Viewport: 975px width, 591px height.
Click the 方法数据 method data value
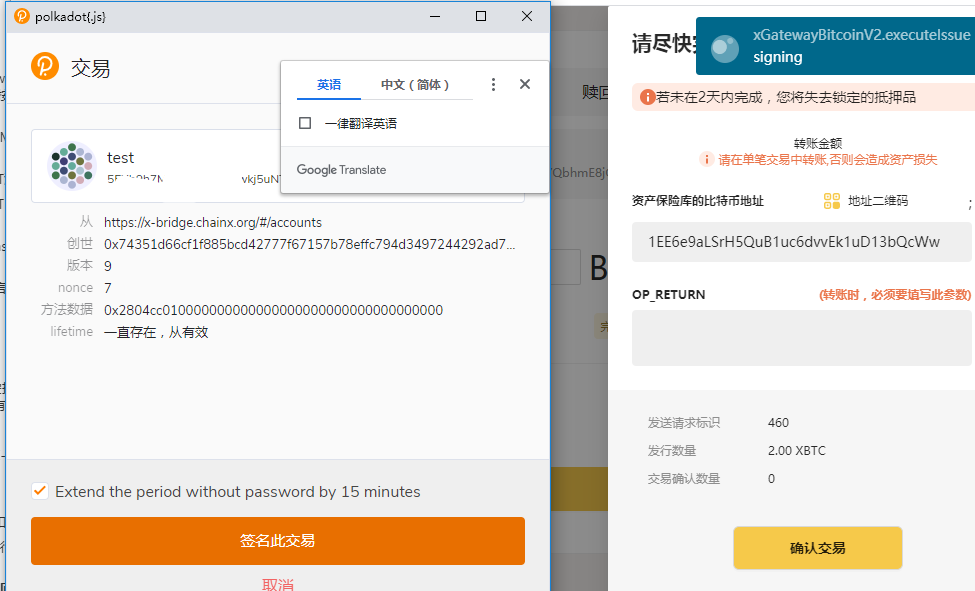274,310
